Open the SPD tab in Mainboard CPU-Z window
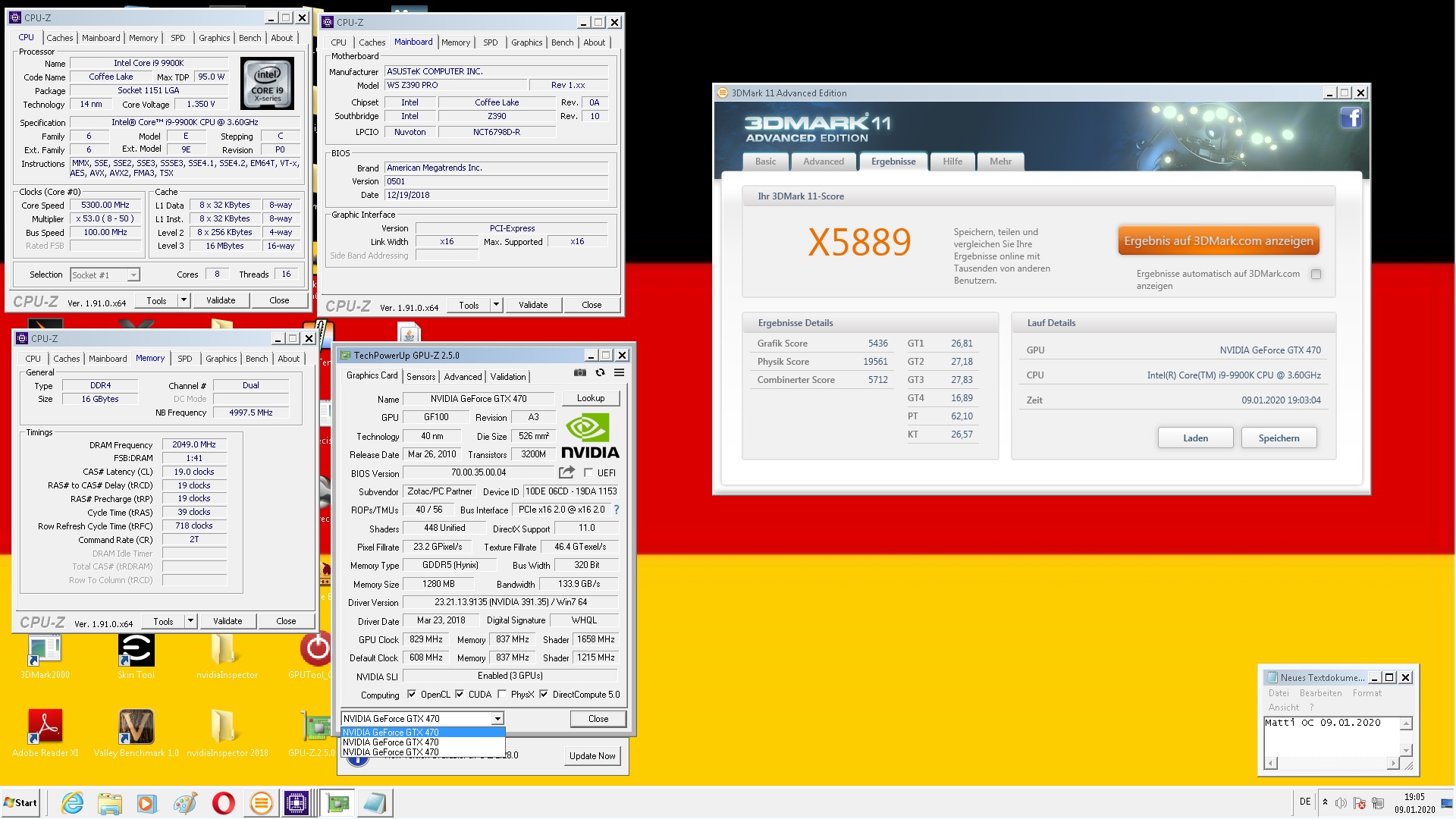The width and height of the screenshot is (1456, 819). tap(491, 42)
